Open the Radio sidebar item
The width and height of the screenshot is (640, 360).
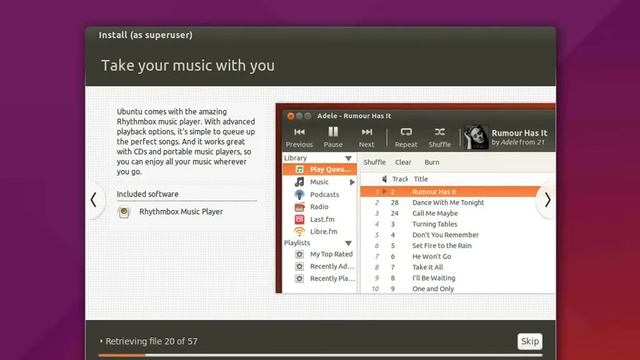319,207
